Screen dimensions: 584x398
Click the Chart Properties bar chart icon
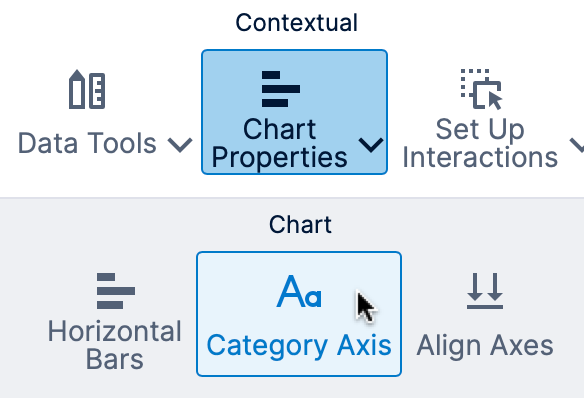click(x=281, y=89)
